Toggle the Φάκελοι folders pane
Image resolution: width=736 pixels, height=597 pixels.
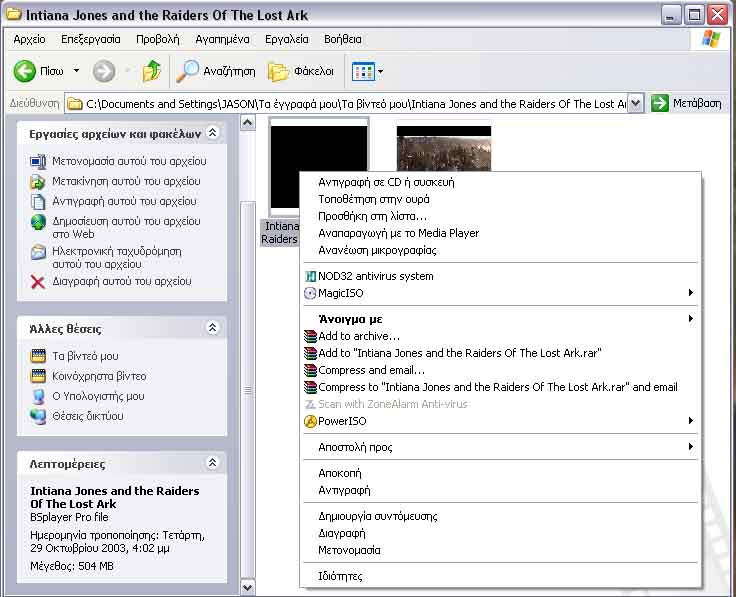(x=301, y=71)
